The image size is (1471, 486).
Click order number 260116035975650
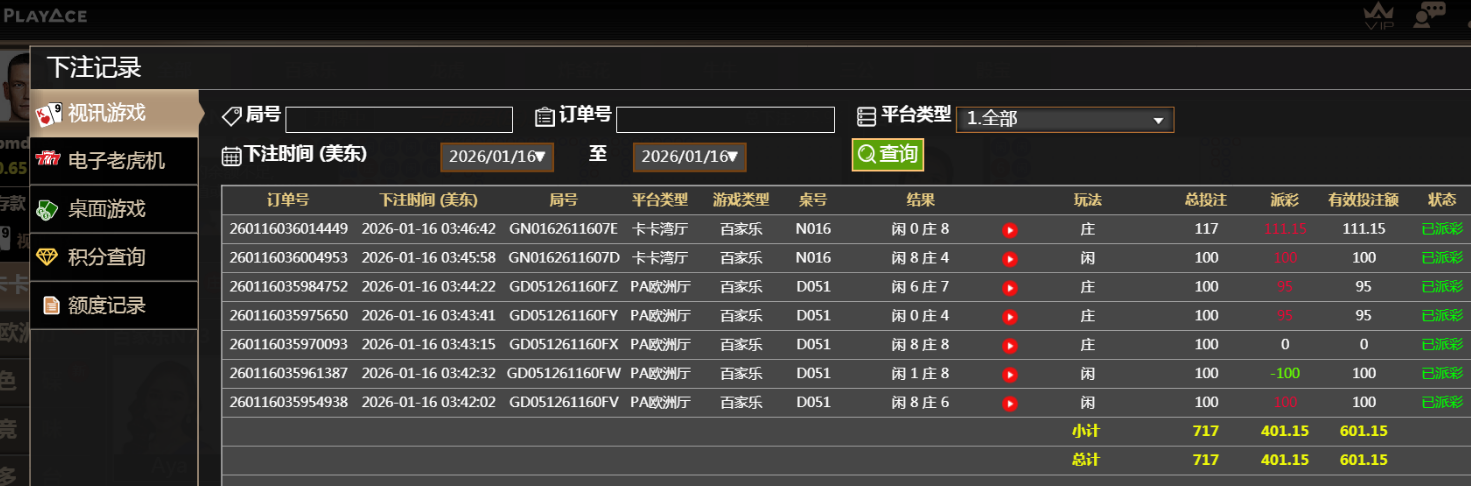pyautogui.click(x=289, y=316)
